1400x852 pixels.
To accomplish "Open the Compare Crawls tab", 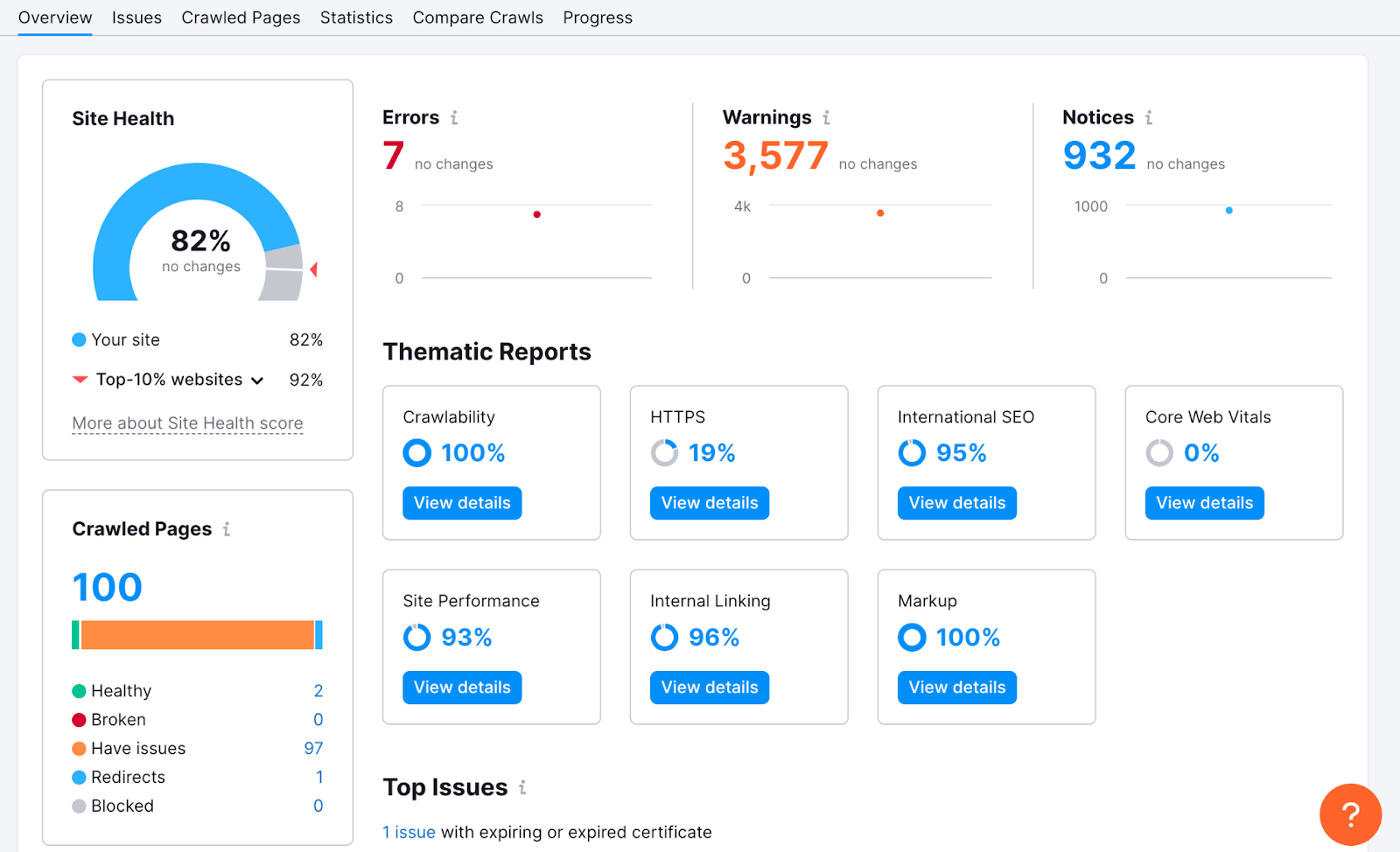I will click(478, 17).
